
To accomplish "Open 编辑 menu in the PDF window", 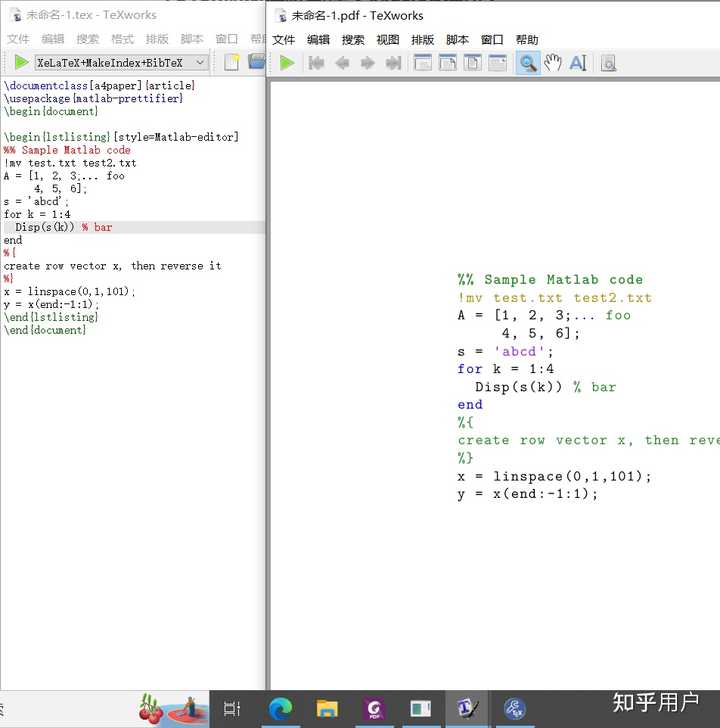I will tap(318, 40).
